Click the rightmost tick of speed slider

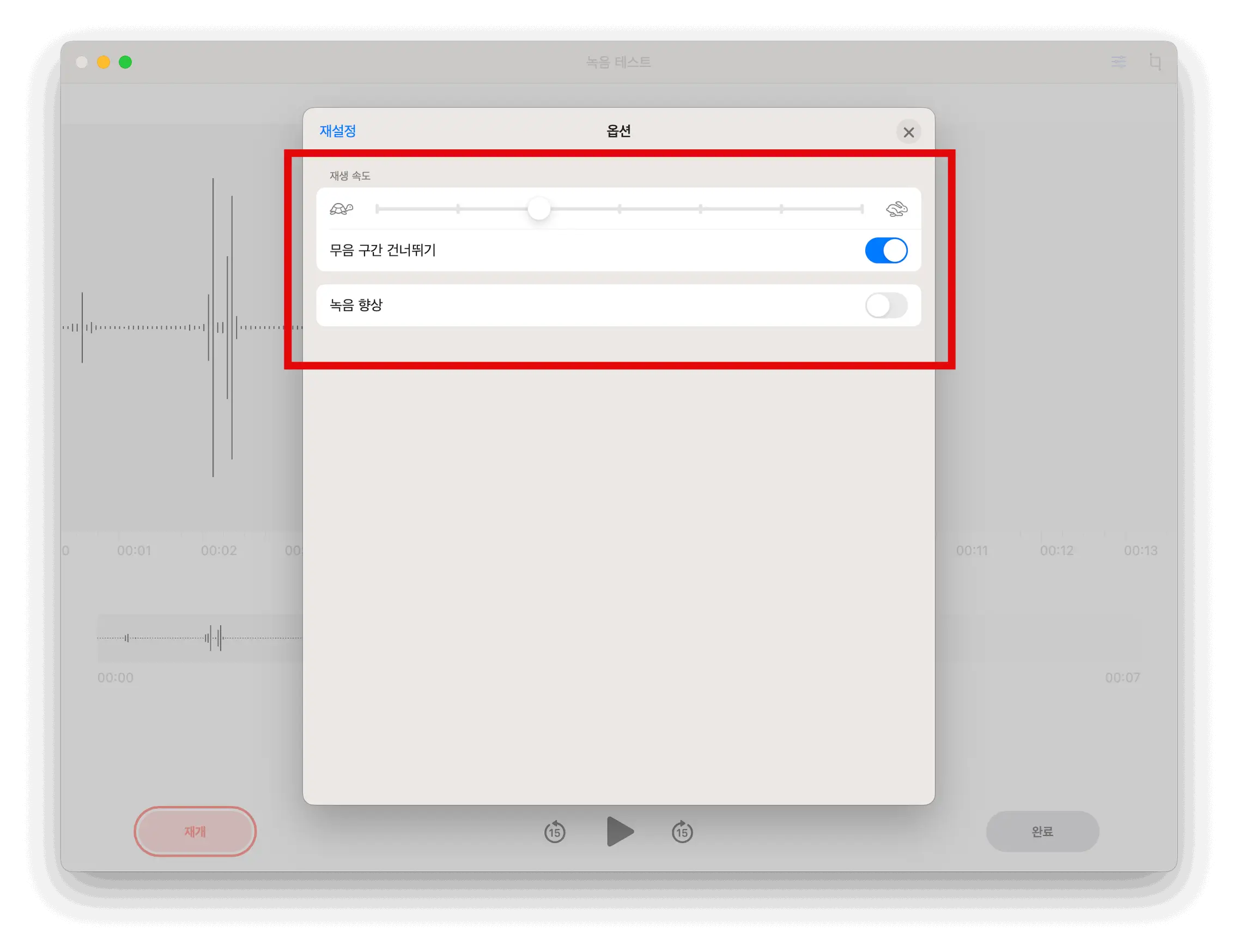(861, 209)
